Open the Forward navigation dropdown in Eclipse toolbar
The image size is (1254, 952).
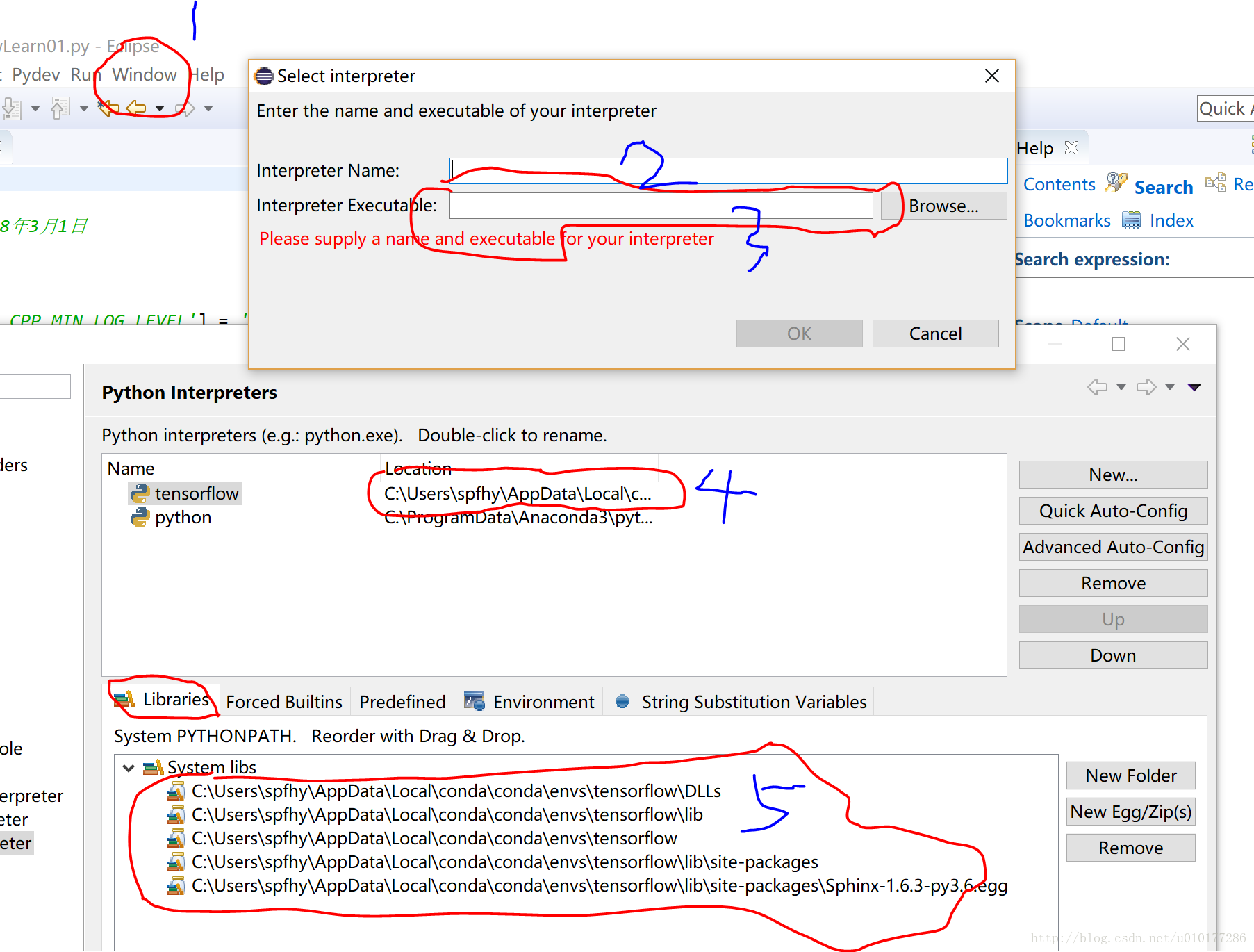(x=208, y=108)
